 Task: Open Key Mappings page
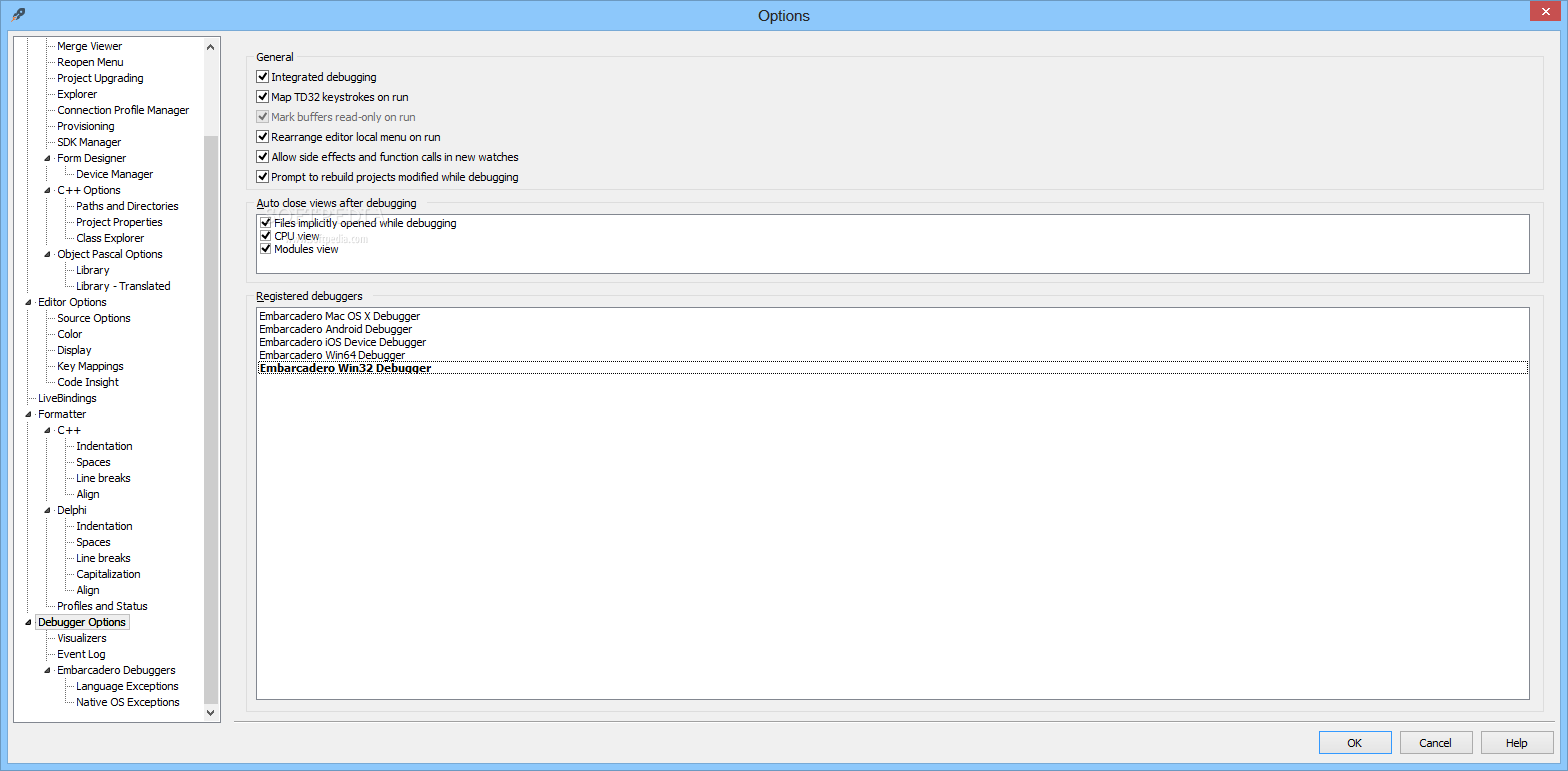90,366
